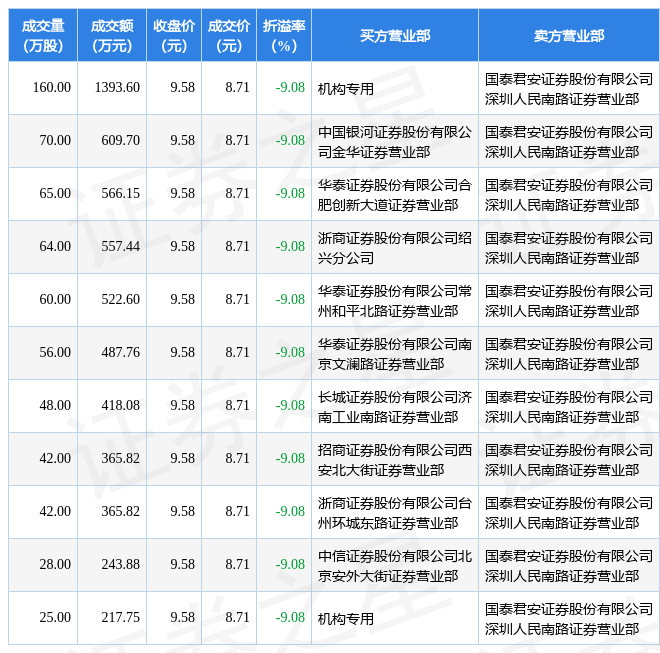This screenshot has height=653, width=660.
Task: Click the 买方营业部 column header
Action: 395,35
